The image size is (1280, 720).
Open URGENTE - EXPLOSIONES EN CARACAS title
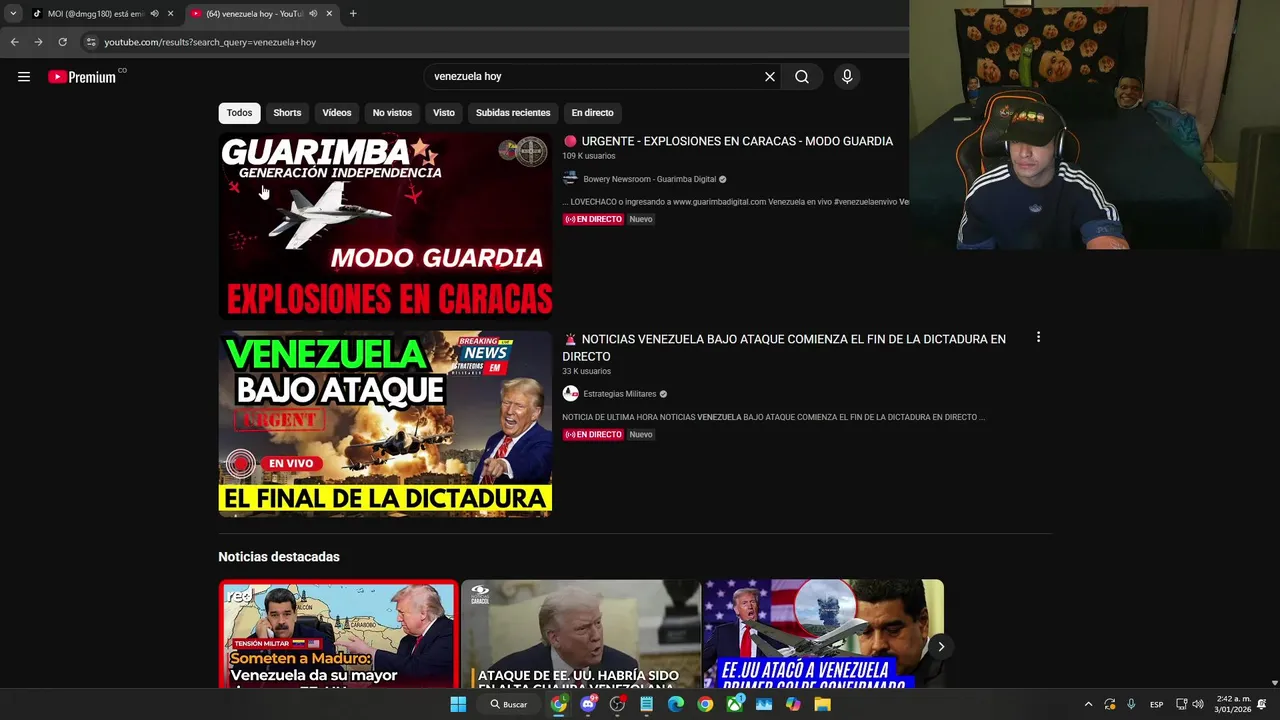[737, 142]
